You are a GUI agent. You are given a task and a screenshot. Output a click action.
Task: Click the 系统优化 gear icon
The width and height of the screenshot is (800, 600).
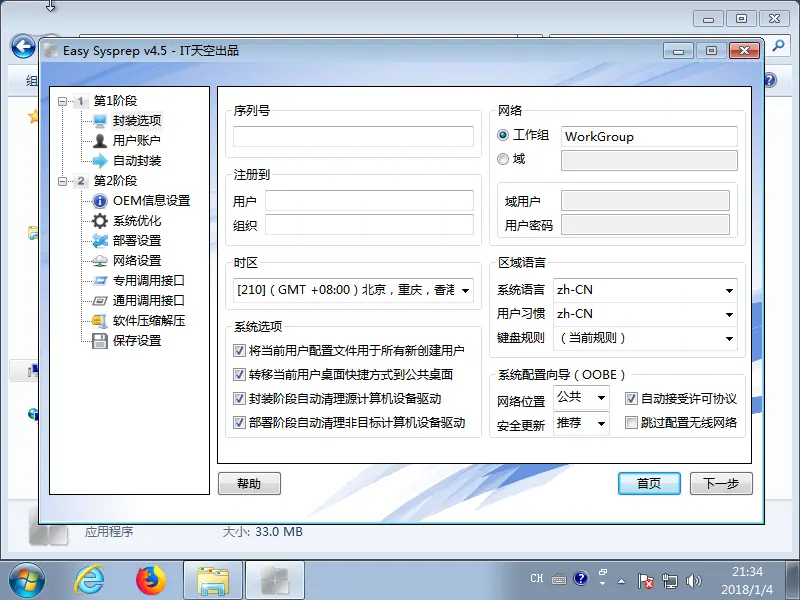pyautogui.click(x=100, y=221)
